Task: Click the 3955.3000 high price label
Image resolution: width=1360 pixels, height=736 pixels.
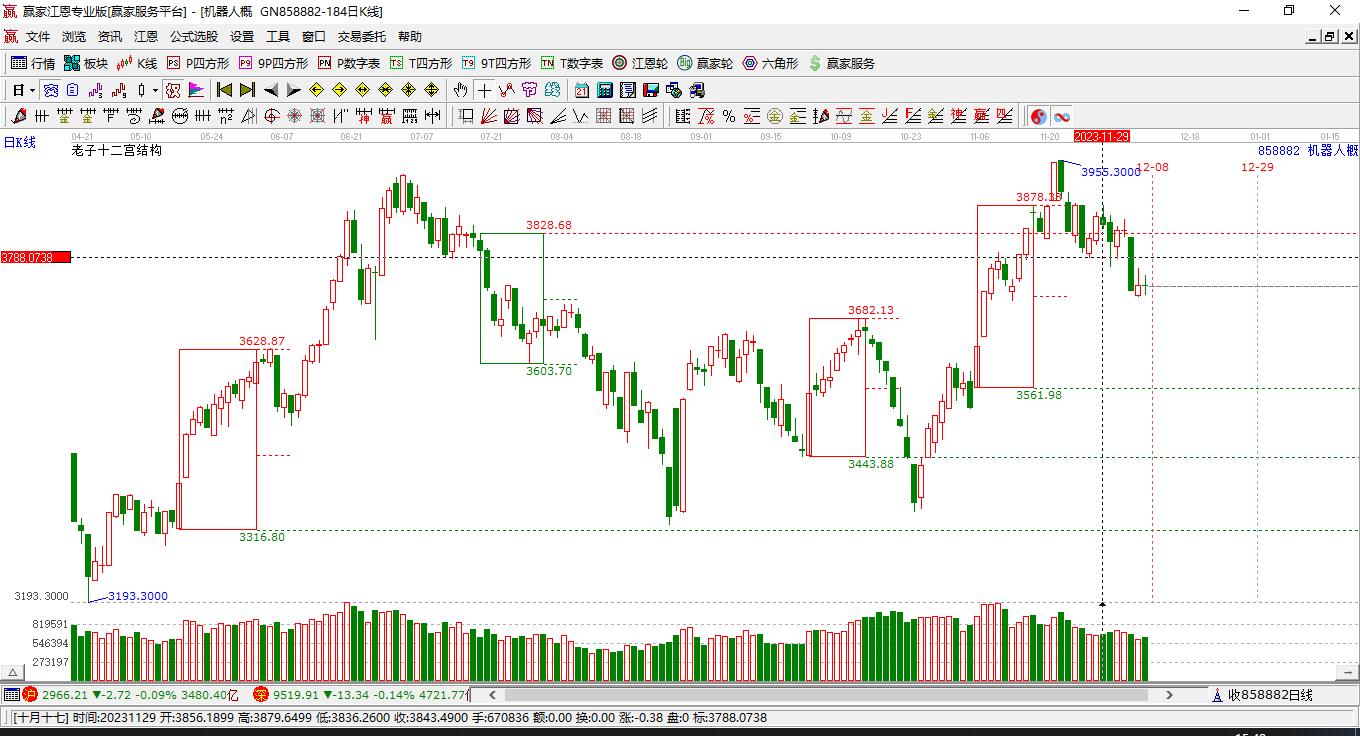Action: [x=1110, y=172]
